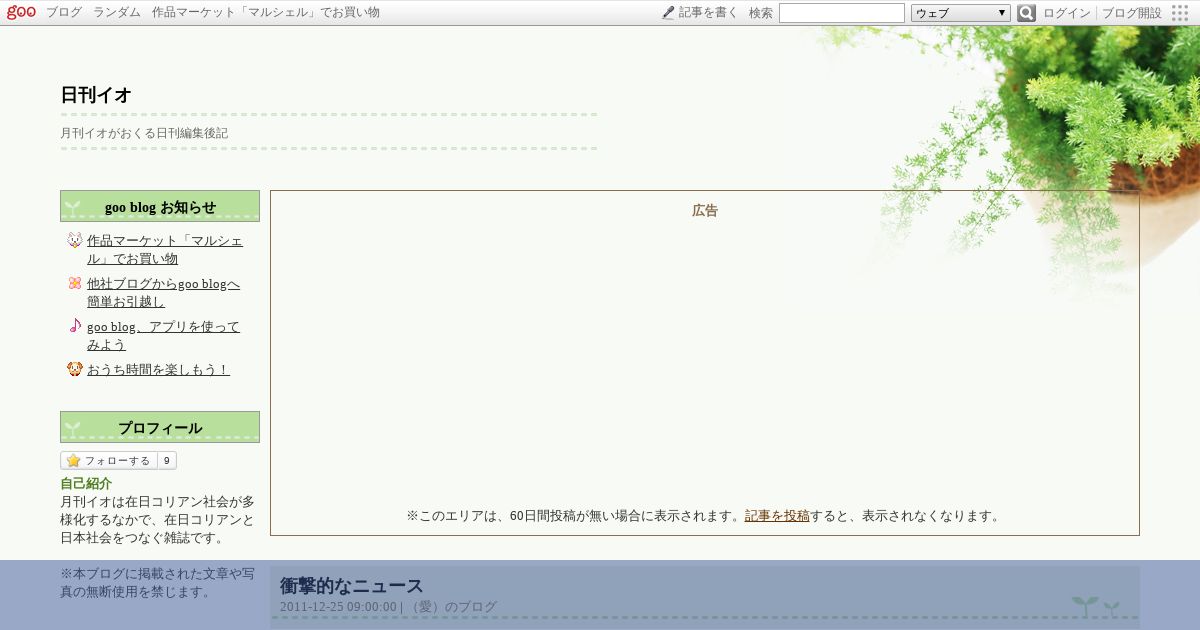
Task: Open the ランダム top menu item
Action: tap(117, 13)
